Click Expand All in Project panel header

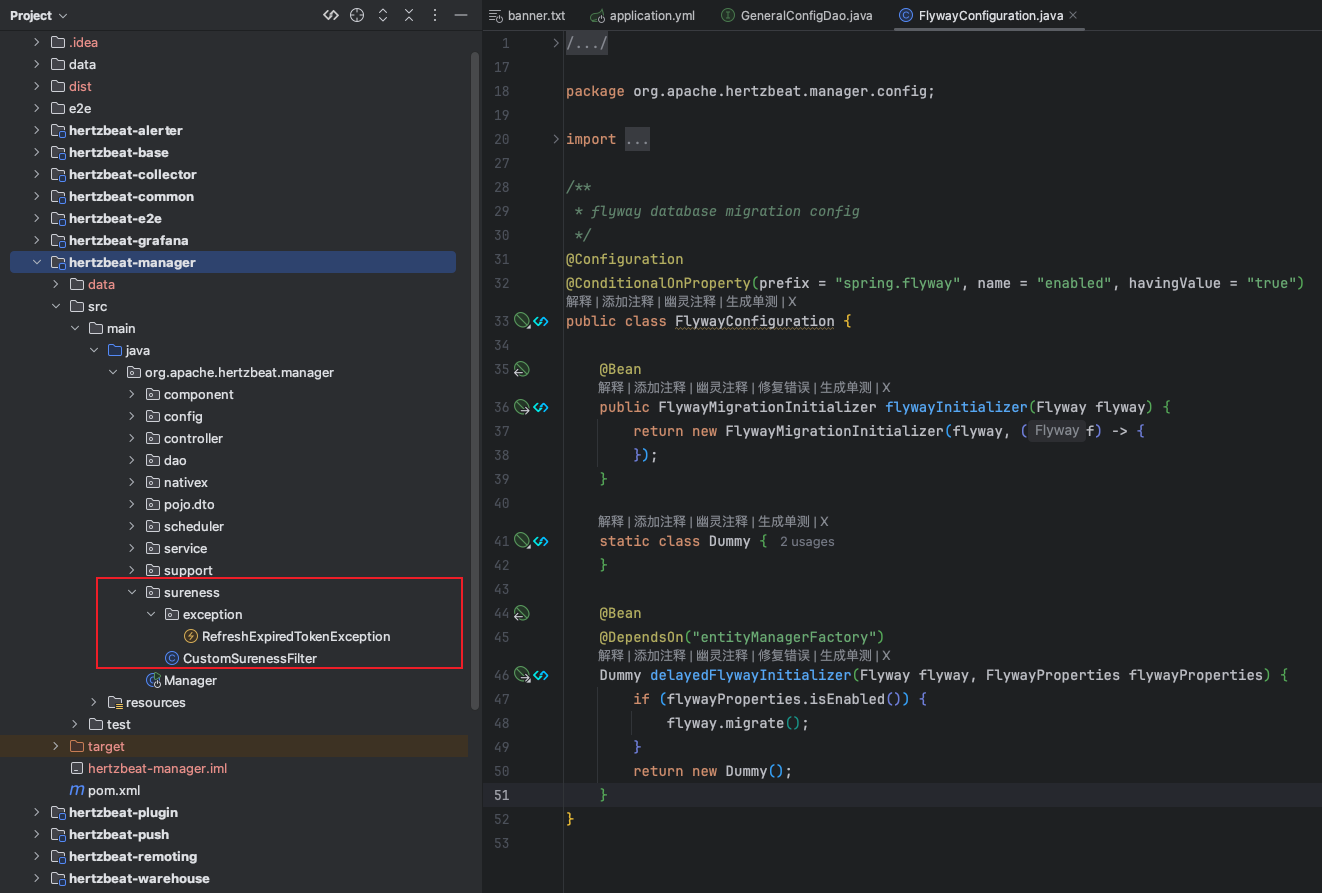pos(383,15)
